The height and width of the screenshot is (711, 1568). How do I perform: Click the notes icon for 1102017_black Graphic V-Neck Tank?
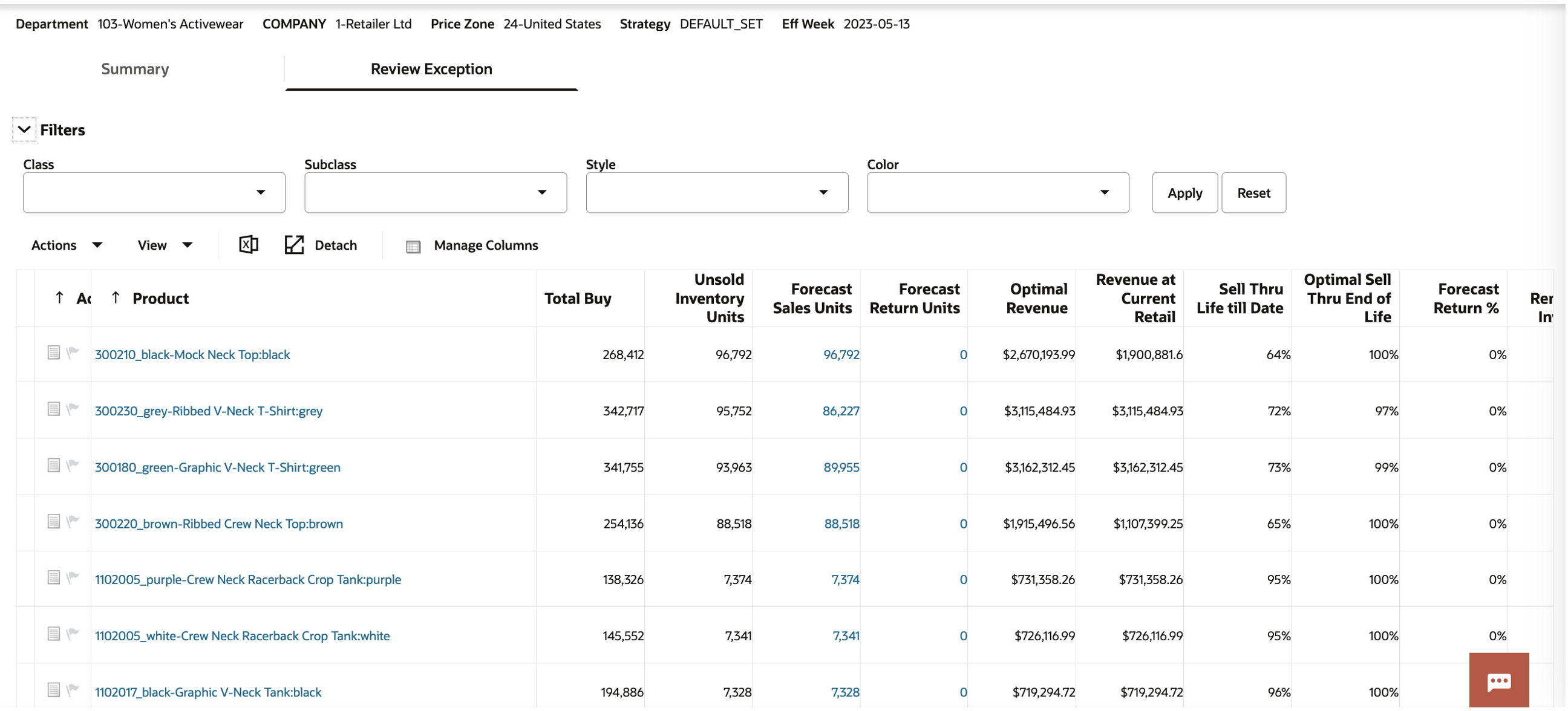click(x=54, y=690)
